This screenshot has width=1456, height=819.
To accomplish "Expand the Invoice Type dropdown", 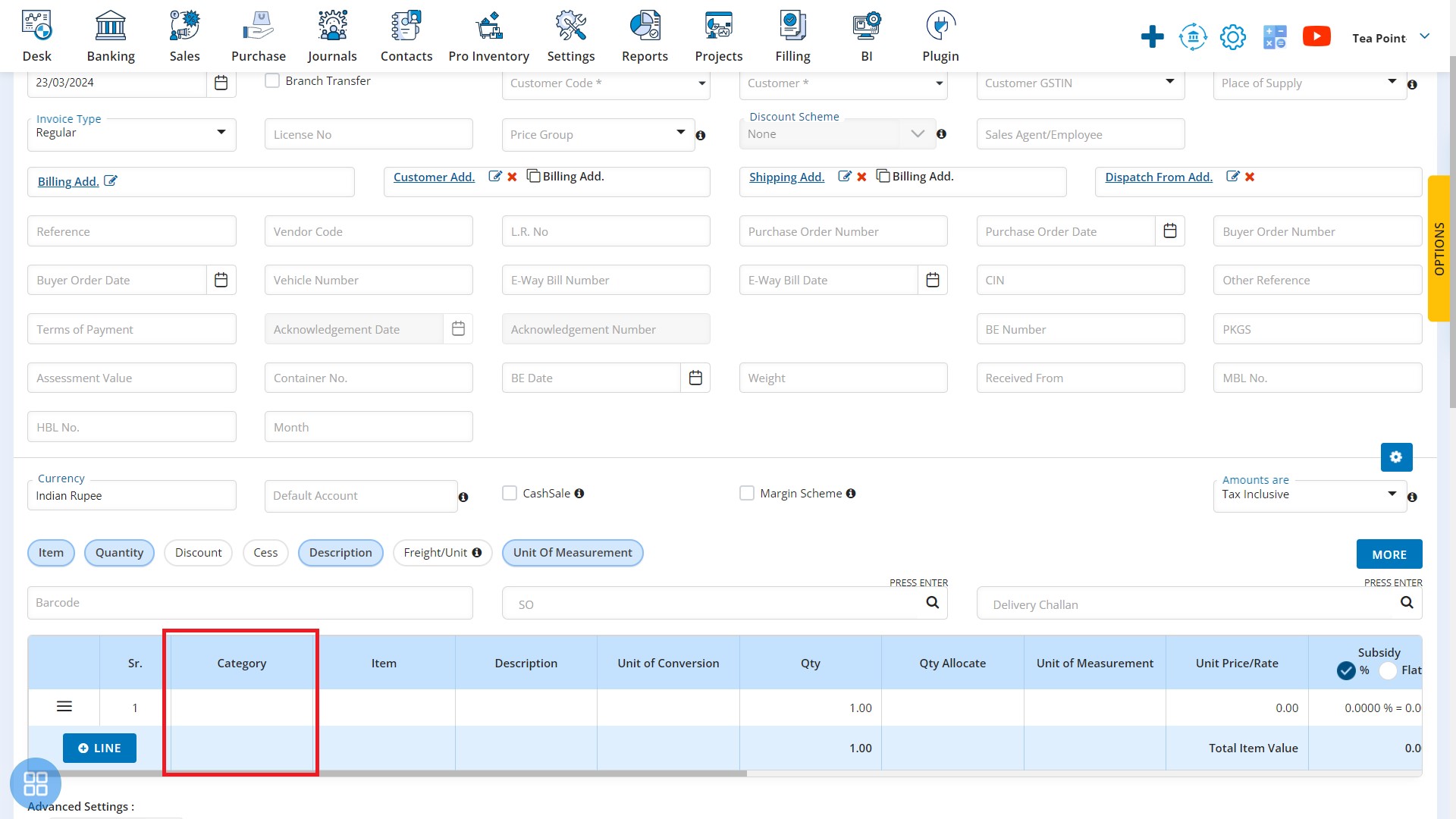I will tap(221, 132).
